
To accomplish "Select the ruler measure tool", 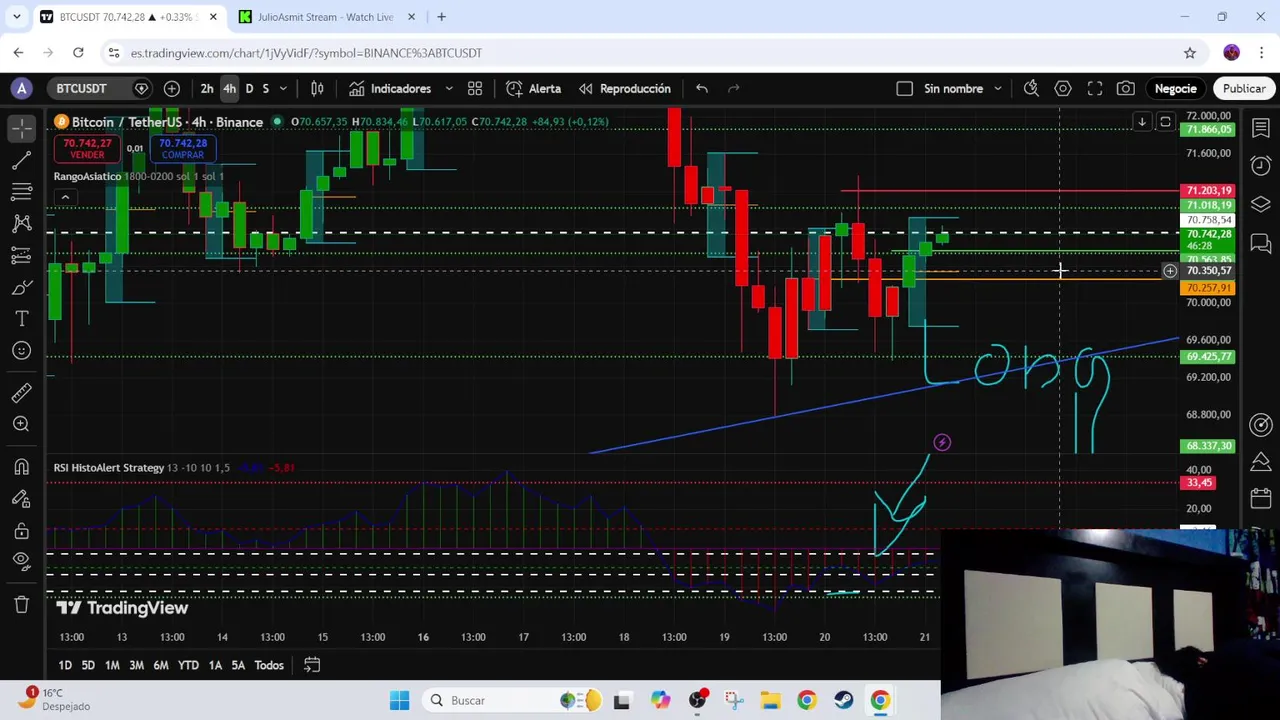I will [21, 392].
